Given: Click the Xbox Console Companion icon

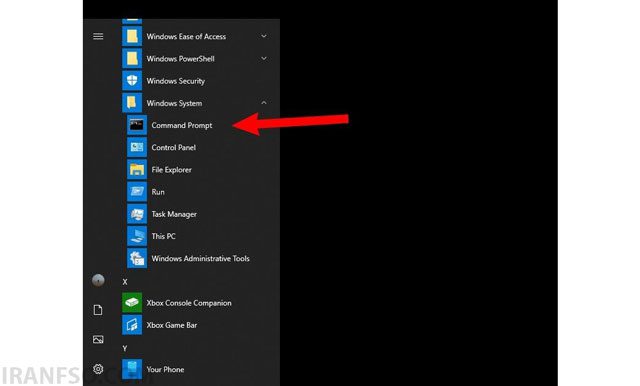Looking at the screenshot, I should click(x=132, y=302).
